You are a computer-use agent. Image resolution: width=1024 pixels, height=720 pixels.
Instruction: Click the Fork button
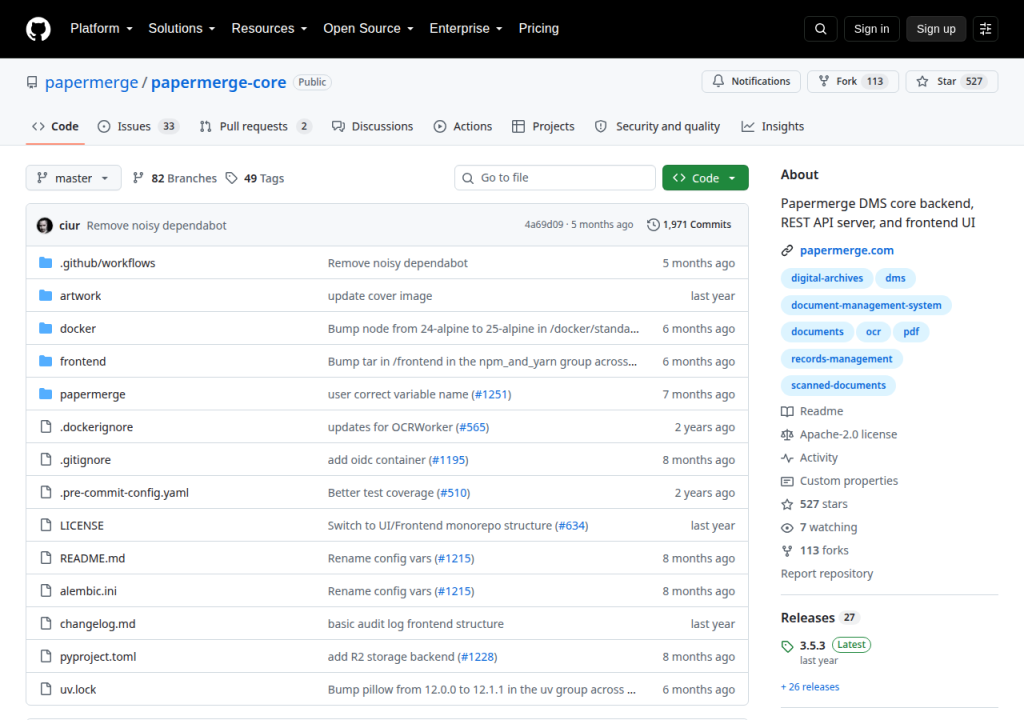[x=853, y=81]
